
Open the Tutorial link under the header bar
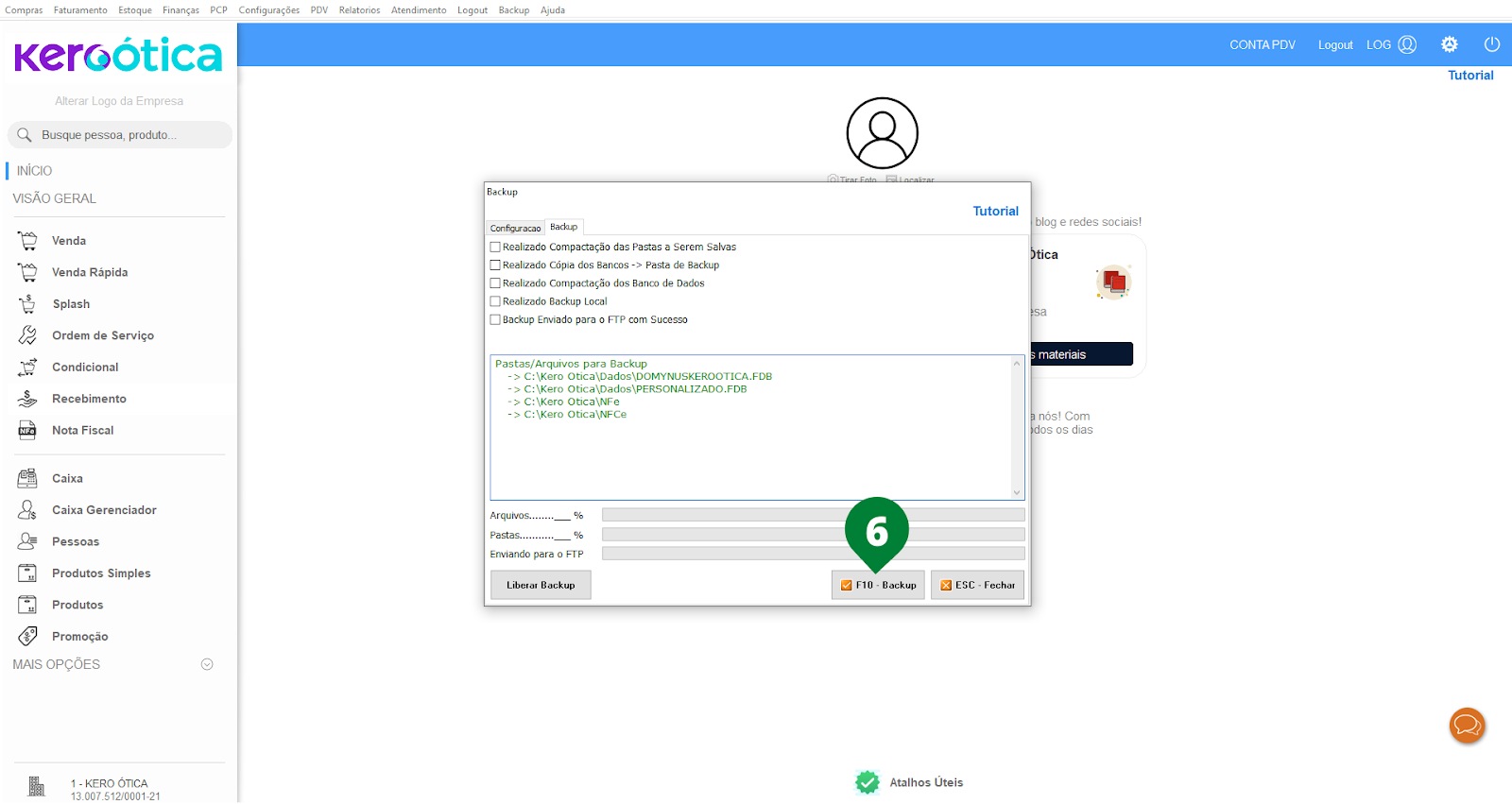pos(1470,76)
